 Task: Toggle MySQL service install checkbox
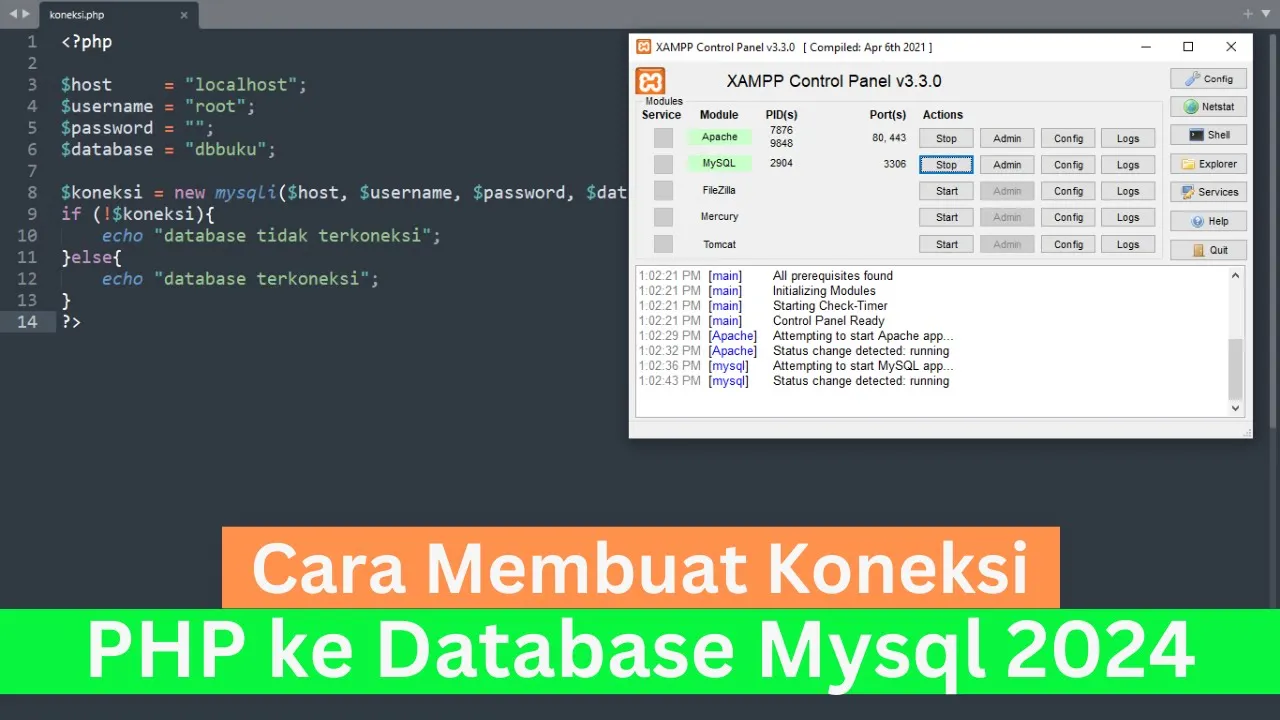tap(664, 164)
